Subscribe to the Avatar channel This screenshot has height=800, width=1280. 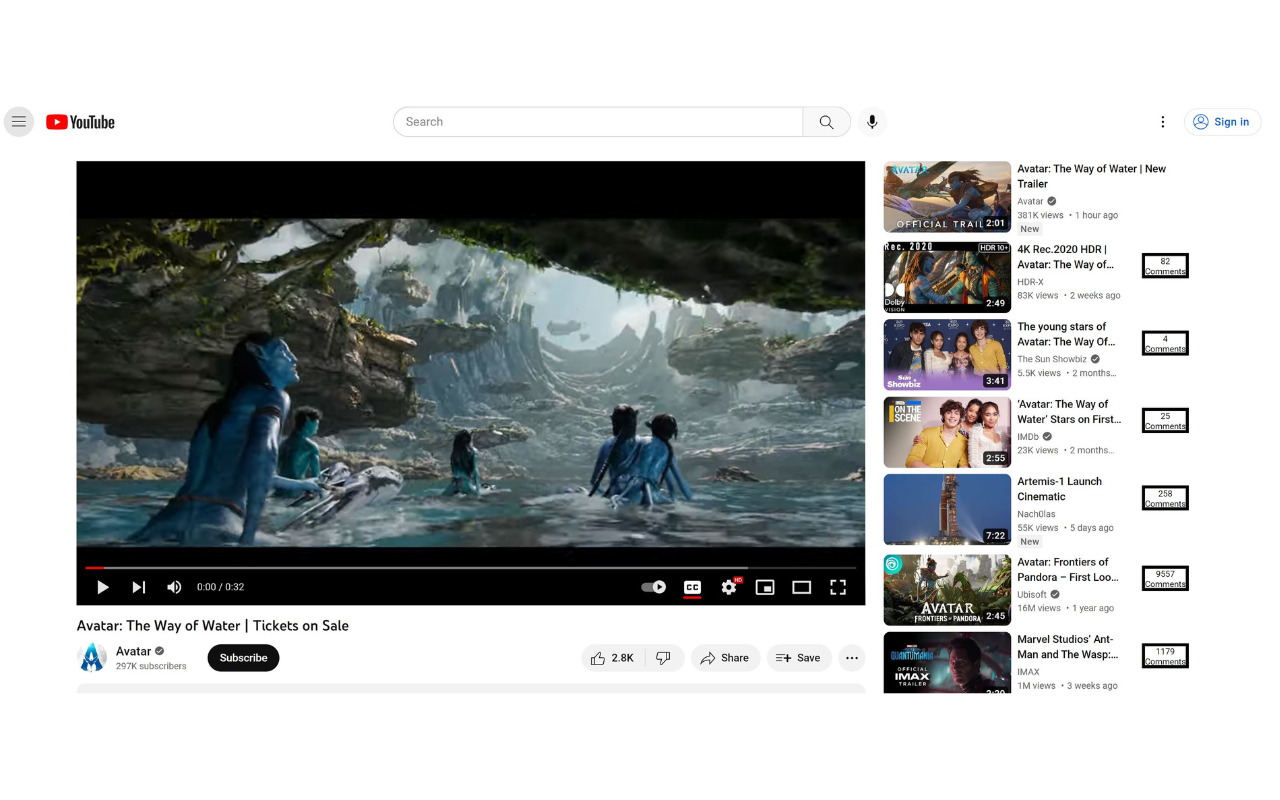pyautogui.click(x=243, y=658)
